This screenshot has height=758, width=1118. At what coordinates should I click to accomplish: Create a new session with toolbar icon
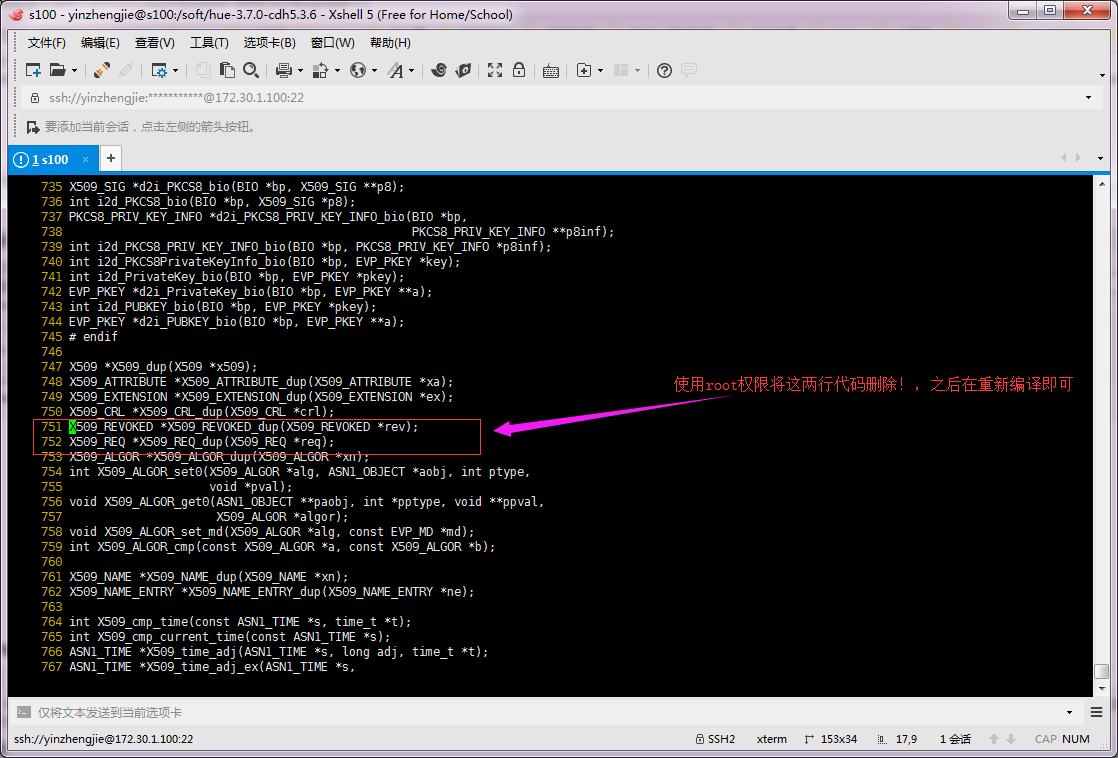[33, 70]
